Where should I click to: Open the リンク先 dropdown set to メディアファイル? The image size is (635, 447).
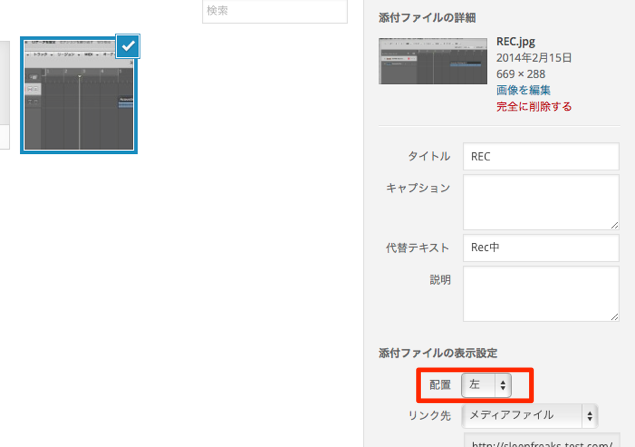(530, 415)
